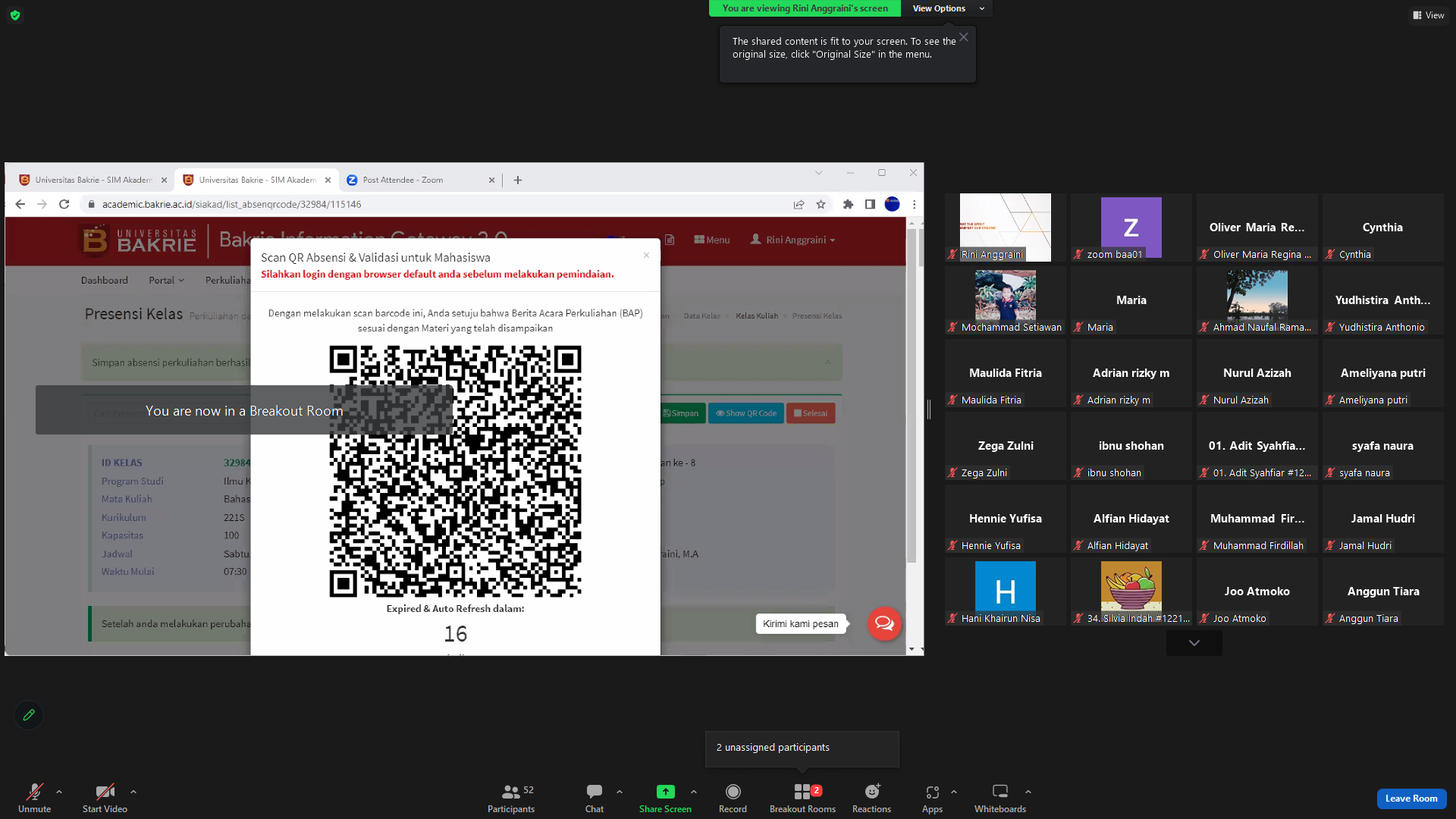Viewport: 1456px width, 819px height.
Task: Click the green encryption shield icon
Action: pyautogui.click(x=15, y=15)
